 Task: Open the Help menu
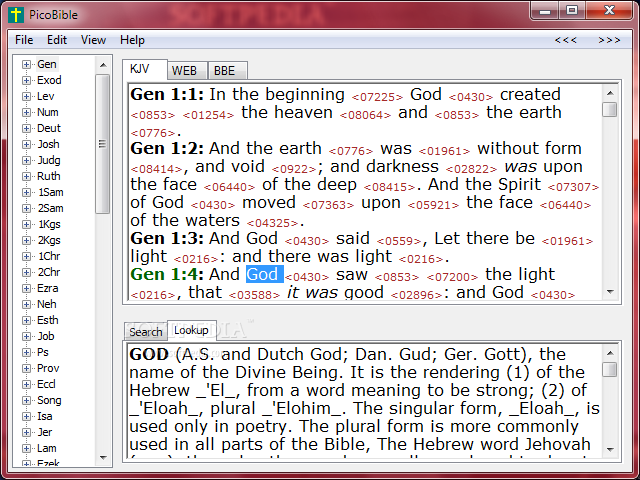pyautogui.click(x=132, y=40)
